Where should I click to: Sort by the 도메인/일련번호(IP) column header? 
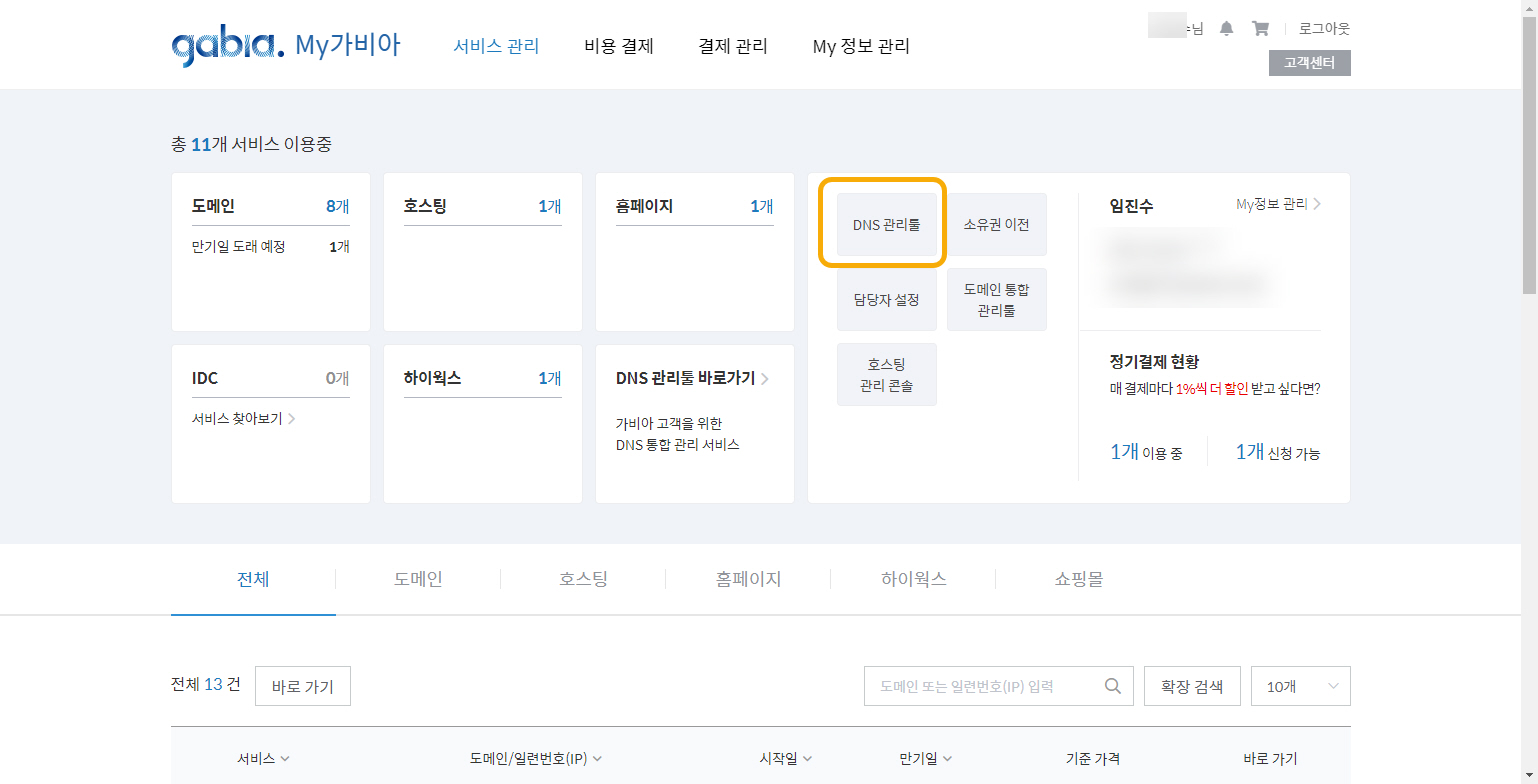(x=535, y=759)
